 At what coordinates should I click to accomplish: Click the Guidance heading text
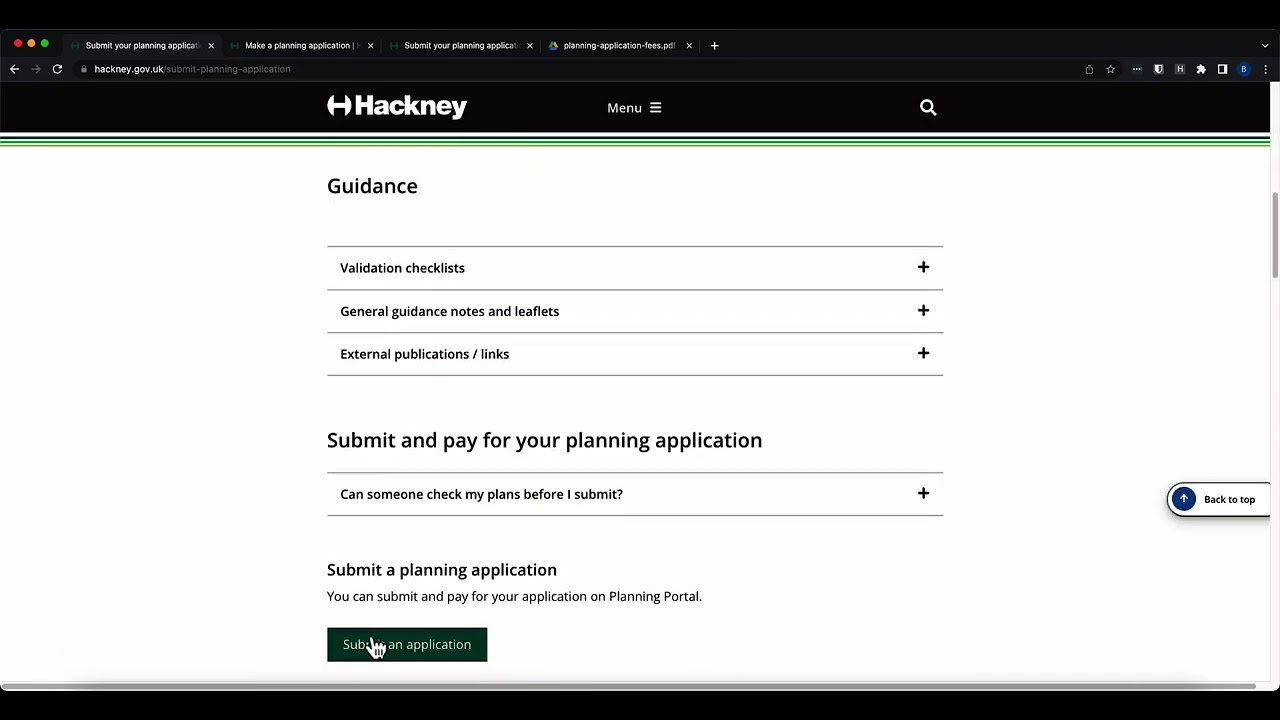pyautogui.click(x=372, y=186)
